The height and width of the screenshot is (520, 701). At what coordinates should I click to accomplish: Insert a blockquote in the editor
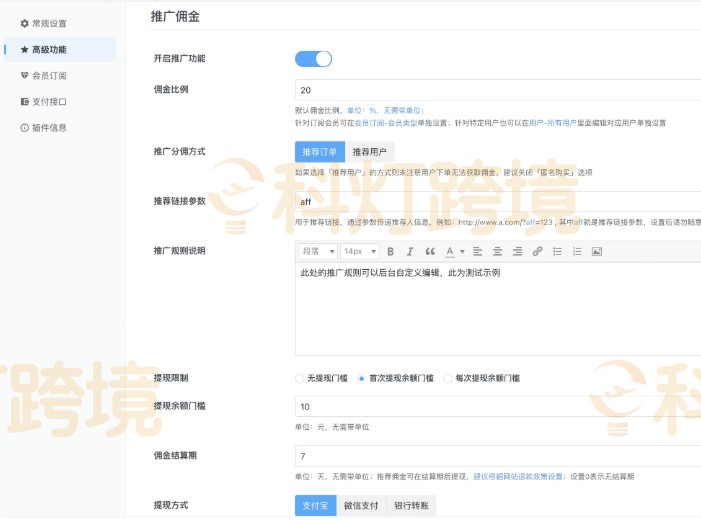(430, 251)
